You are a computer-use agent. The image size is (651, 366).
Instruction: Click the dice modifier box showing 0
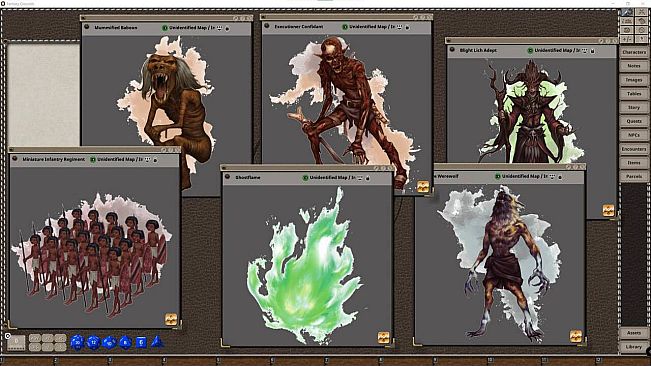16,342
